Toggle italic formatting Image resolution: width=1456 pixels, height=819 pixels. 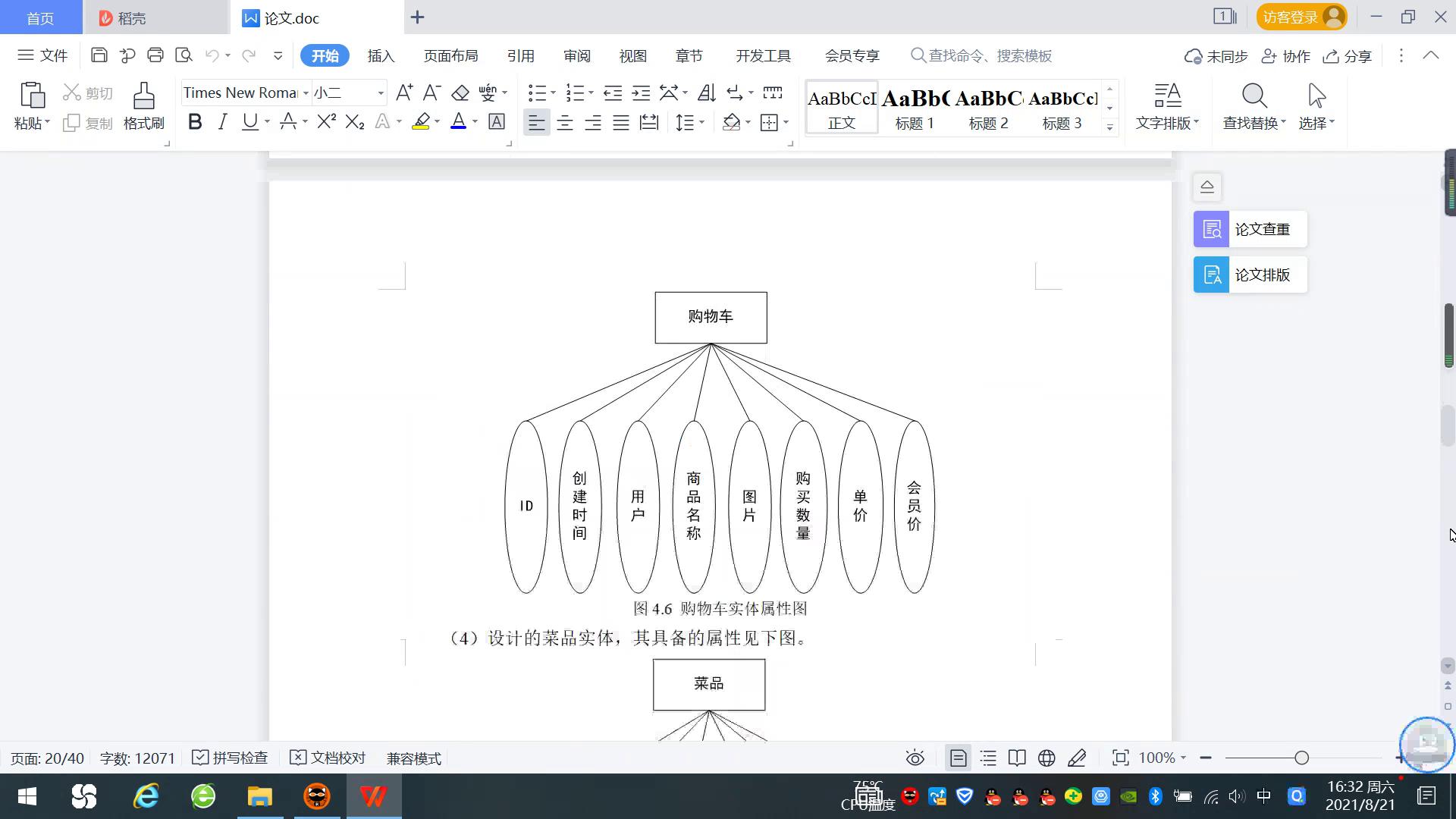pyautogui.click(x=222, y=122)
